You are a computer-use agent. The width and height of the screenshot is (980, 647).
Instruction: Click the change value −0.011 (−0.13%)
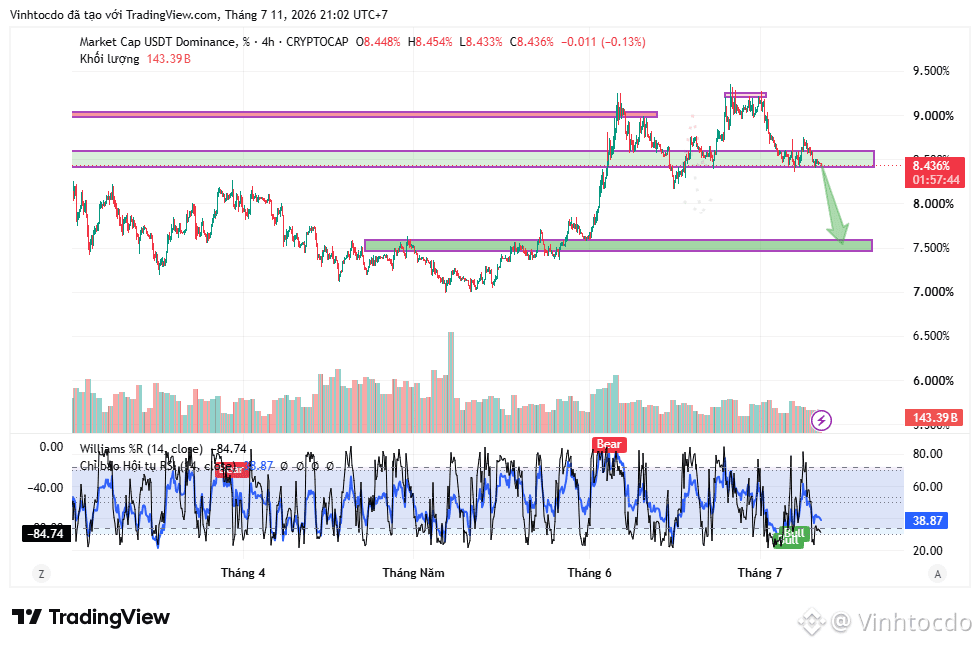point(603,42)
